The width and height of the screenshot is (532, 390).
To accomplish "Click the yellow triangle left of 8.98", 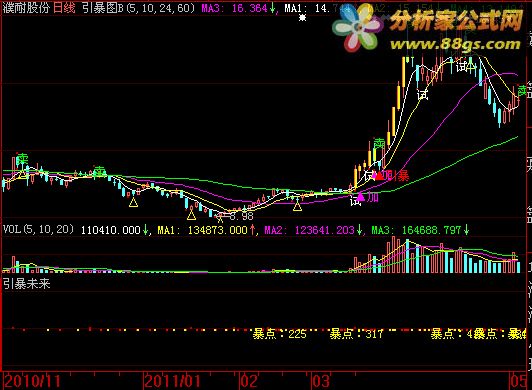I will coord(191,215).
